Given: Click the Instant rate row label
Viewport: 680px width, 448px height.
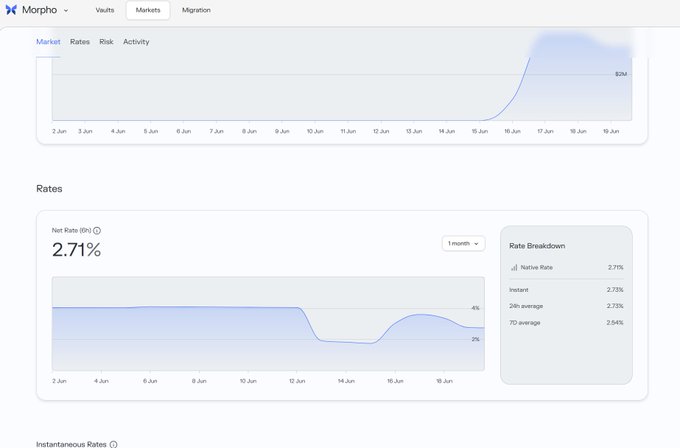Looking at the screenshot, I should pyautogui.click(x=519, y=290).
